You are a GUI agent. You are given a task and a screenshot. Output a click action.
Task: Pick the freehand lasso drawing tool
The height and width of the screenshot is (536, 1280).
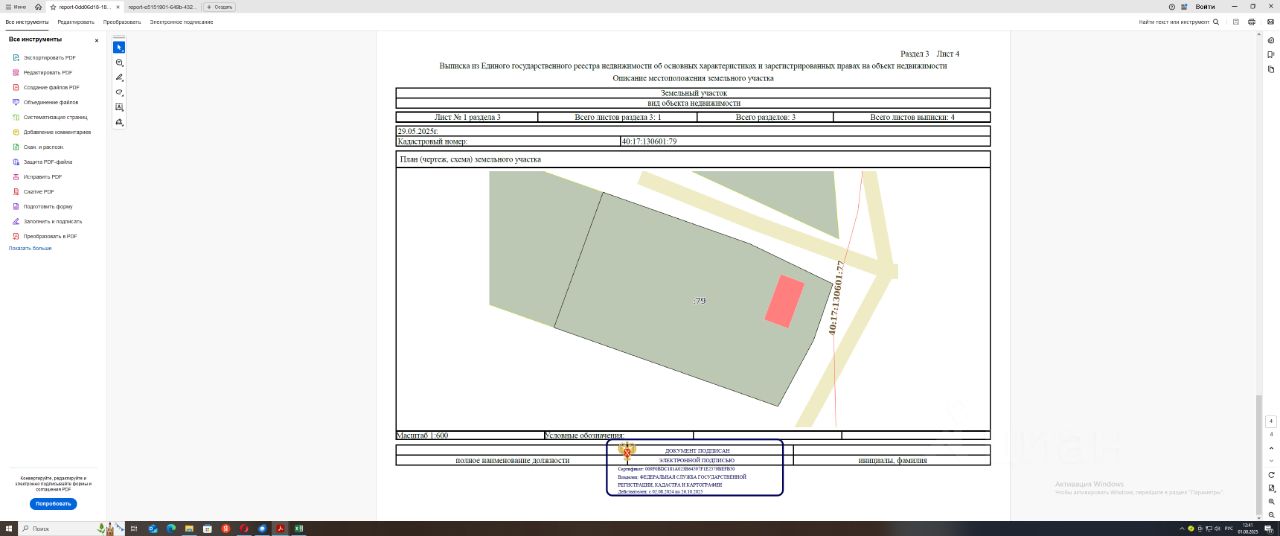pos(120,92)
